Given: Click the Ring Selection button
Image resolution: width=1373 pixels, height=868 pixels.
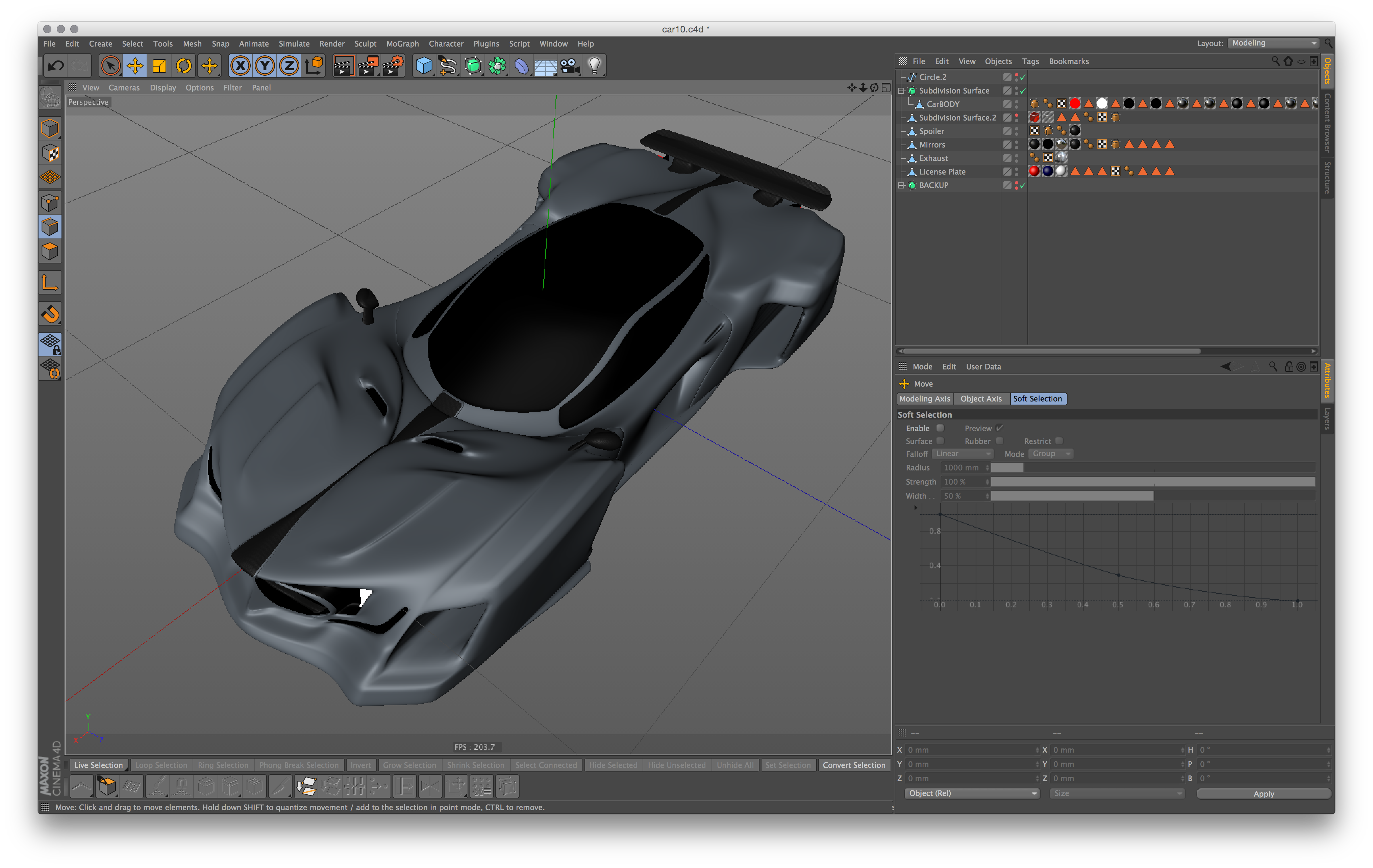Looking at the screenshot, I should tap(223, 765).
